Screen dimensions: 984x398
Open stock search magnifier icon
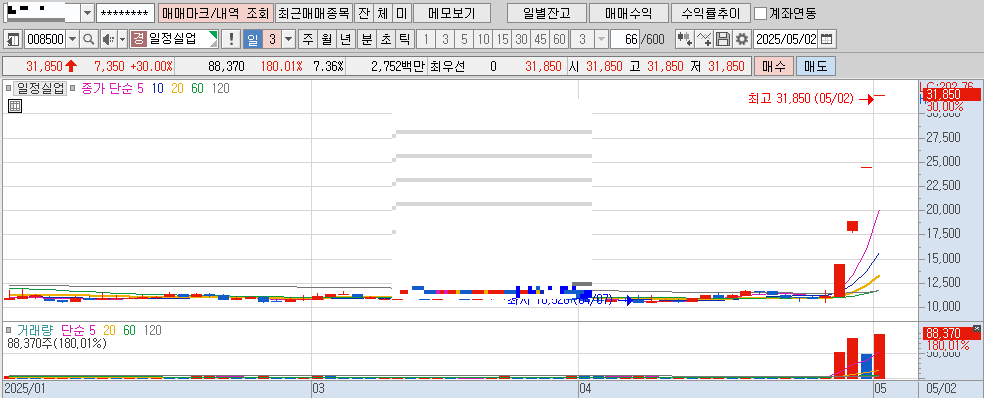click(88, 40)
